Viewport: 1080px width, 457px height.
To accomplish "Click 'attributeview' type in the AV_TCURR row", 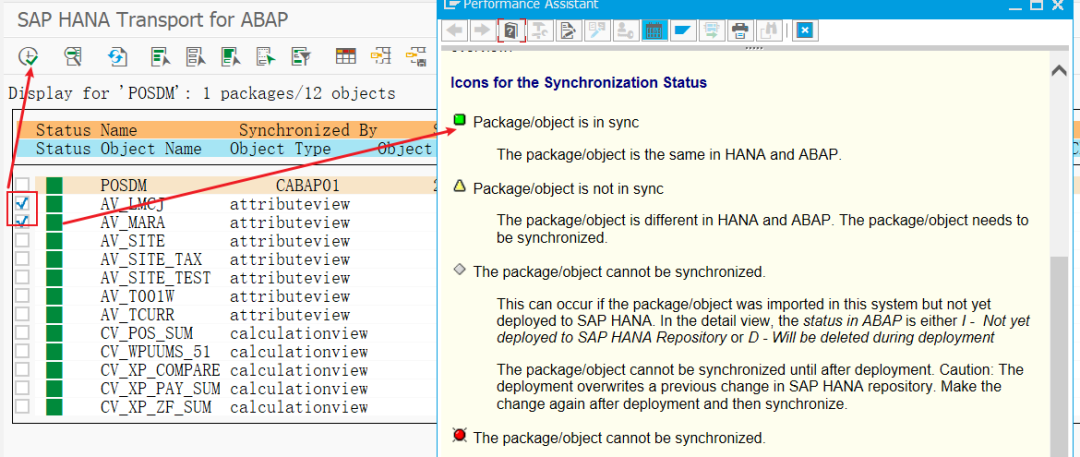I will pos(290,315).
